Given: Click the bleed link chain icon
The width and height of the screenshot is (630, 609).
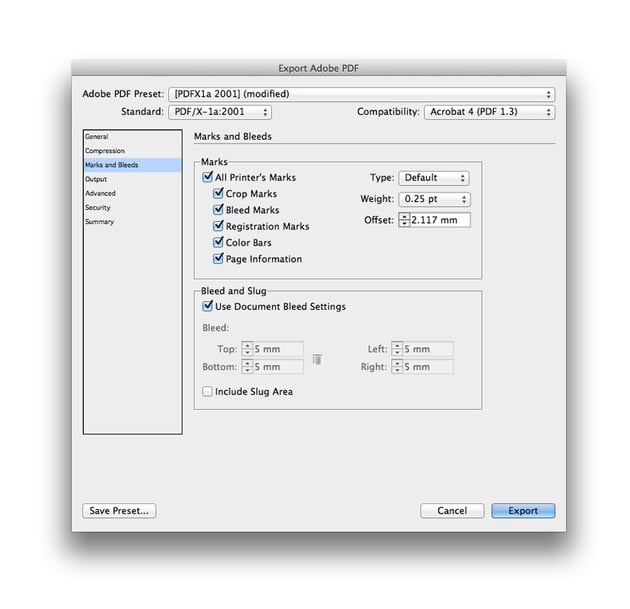Looking at the screenshot, I should pos(317,359).
